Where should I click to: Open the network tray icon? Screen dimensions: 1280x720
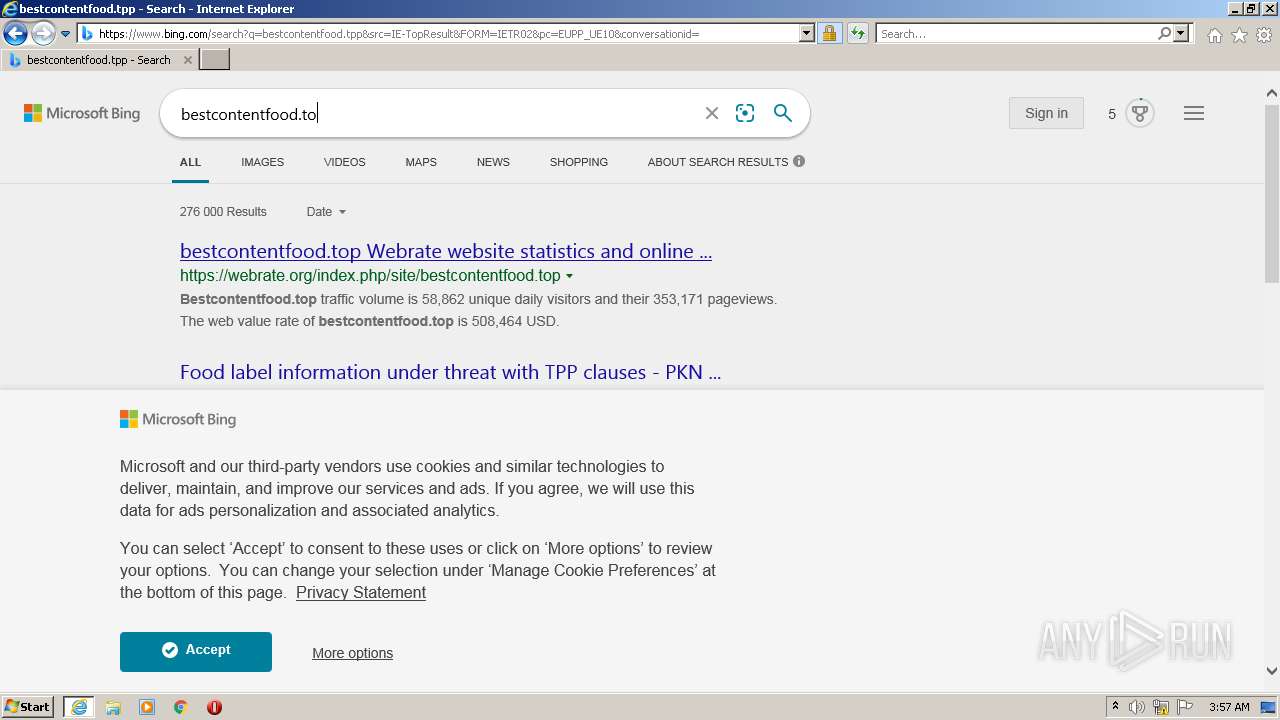(x=1161, y=707)
